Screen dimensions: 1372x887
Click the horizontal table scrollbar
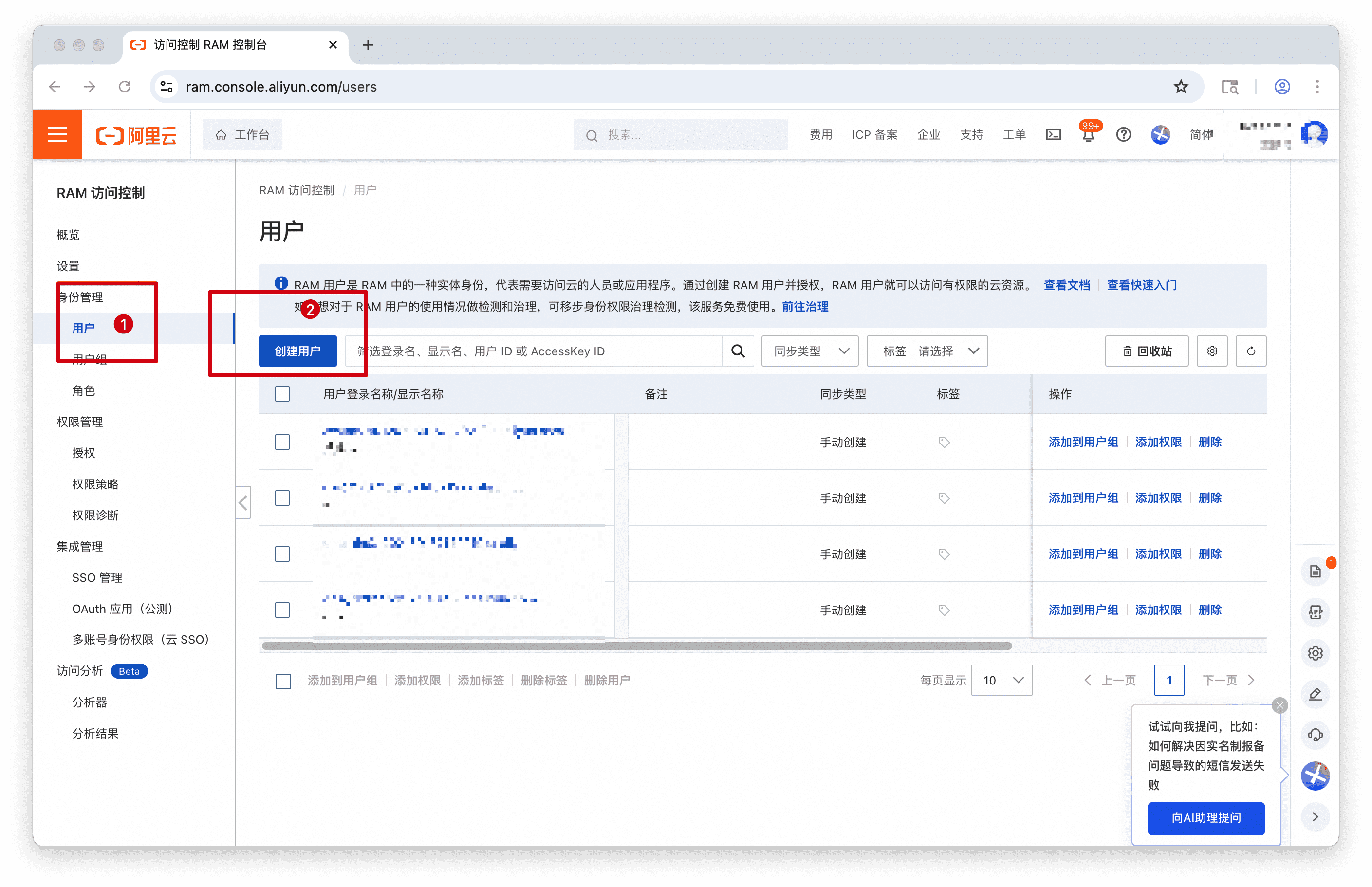pyautogui.click(x=636, y=646)
